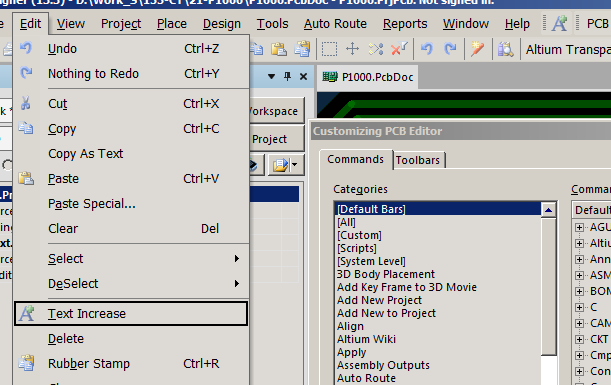Open the folder button dropdown arrow in panel
The width and height of the screenshot is (611, 385).
click(x=295, y=164)
